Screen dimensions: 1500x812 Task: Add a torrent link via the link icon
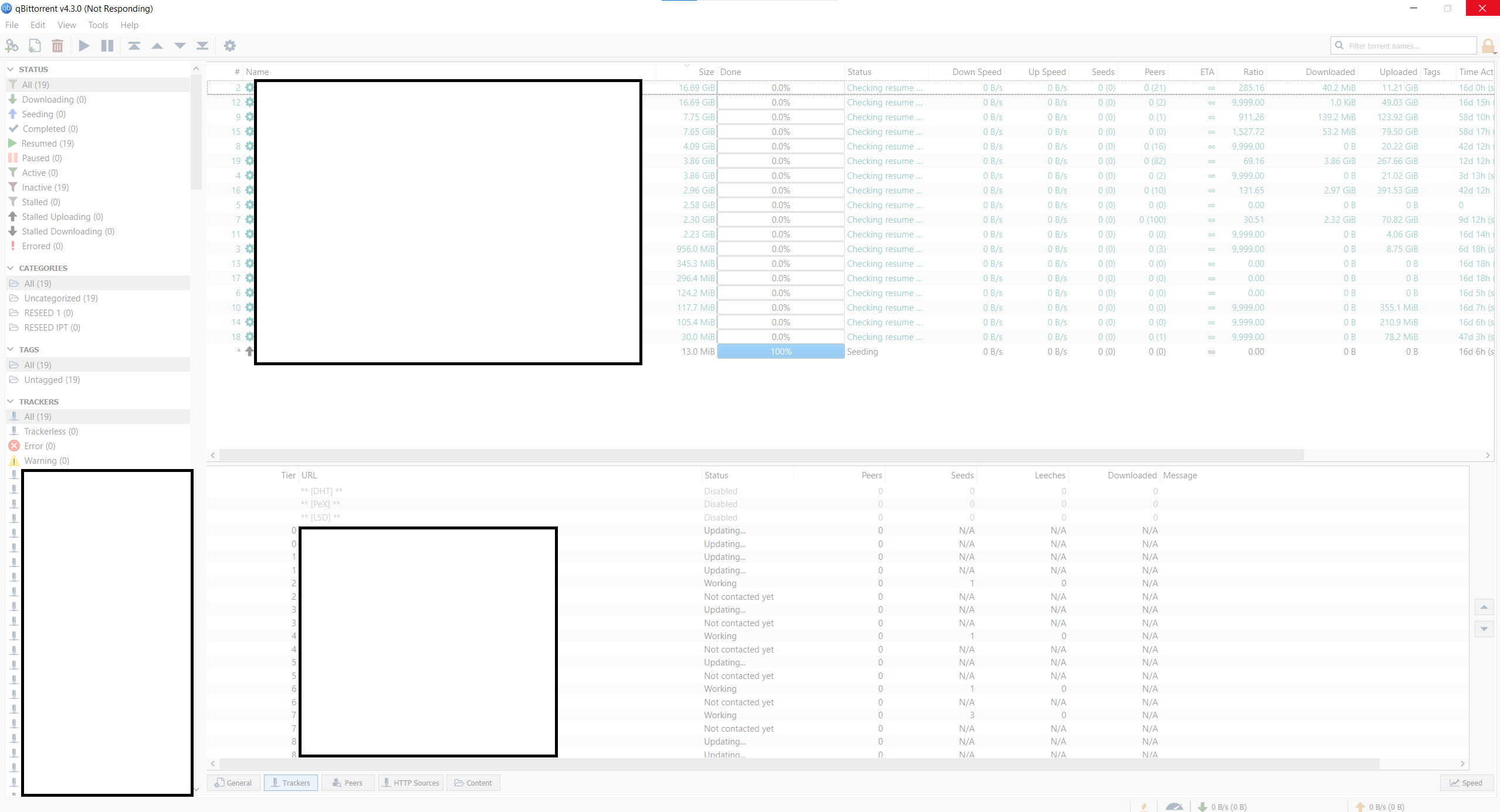(11, 45)
